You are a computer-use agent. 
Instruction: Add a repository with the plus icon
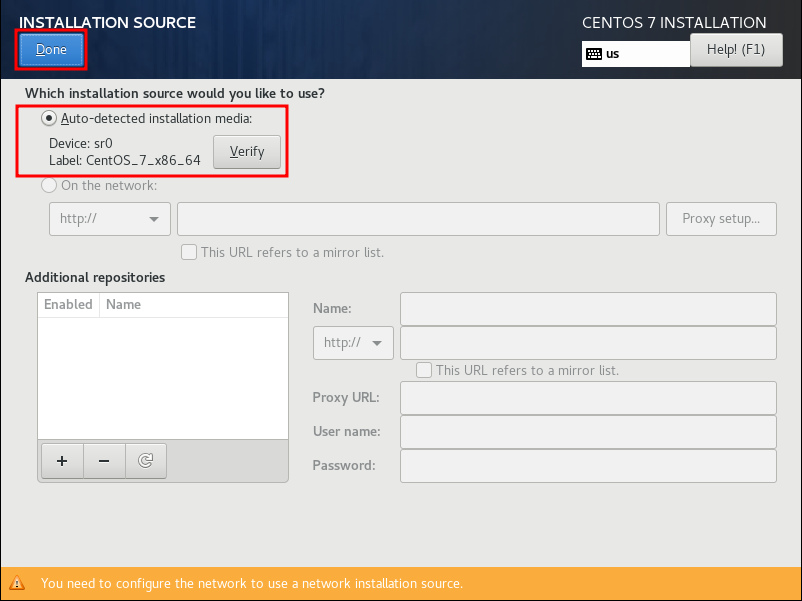tap(62, 461)
